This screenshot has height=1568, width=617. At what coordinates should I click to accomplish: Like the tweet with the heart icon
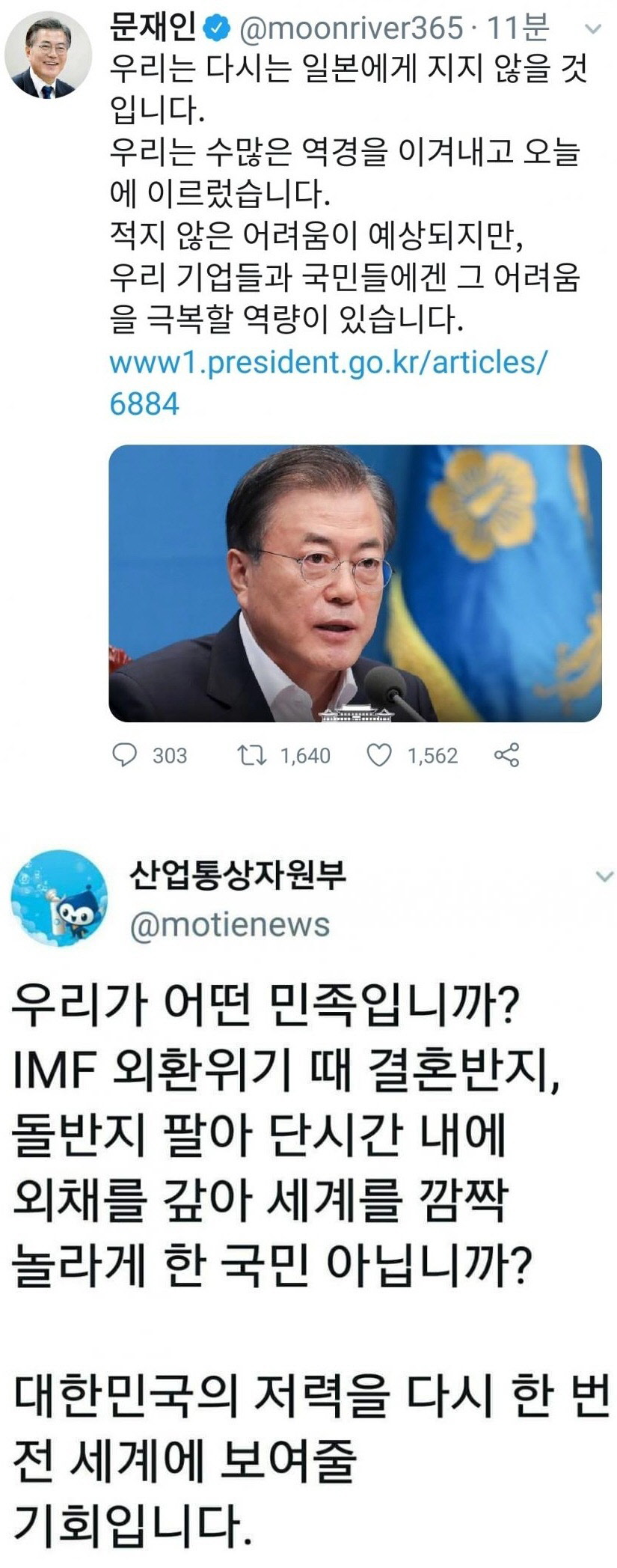[x=379, y=755]
